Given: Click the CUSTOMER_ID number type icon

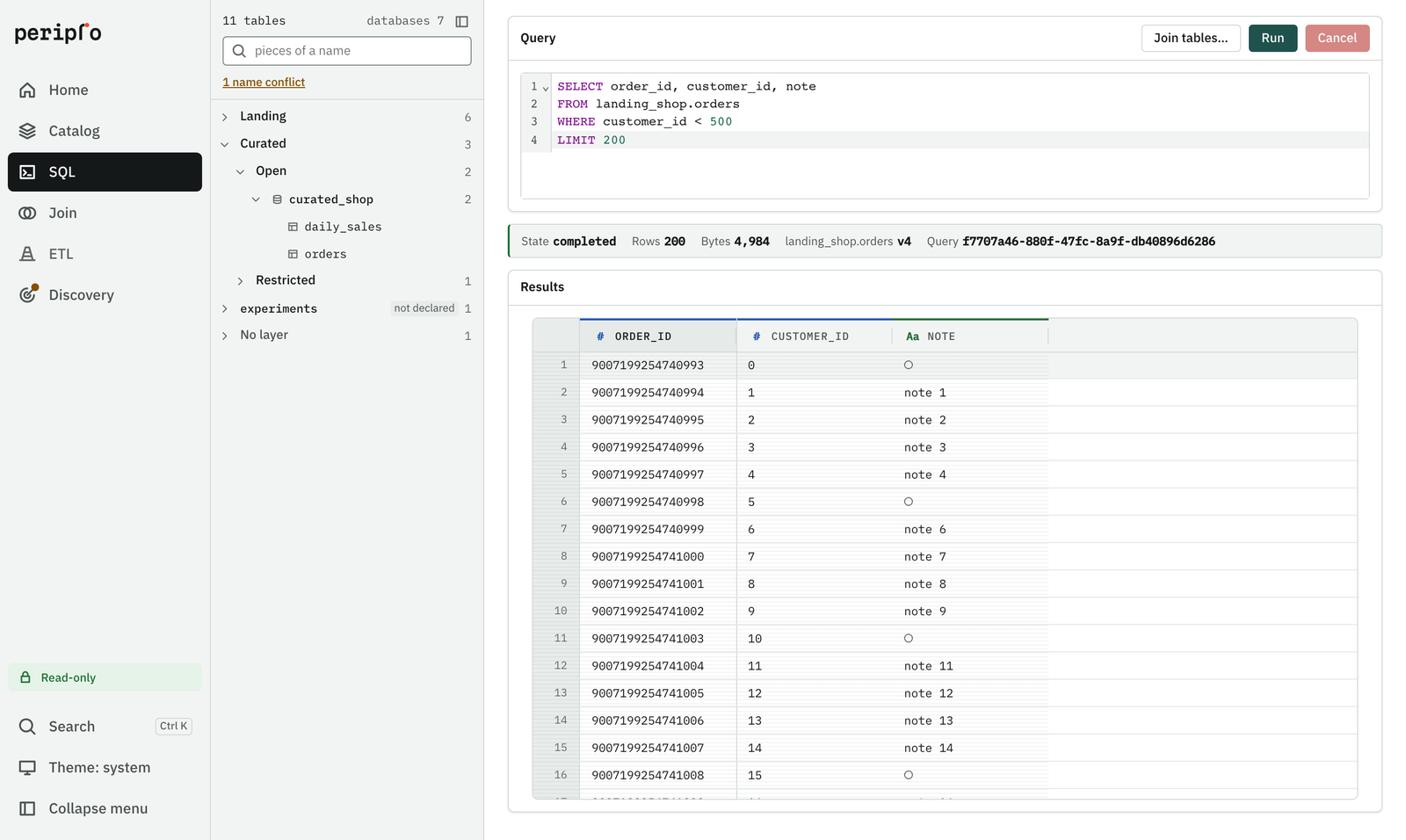Looking at the screenshot, I should (757, 337).
